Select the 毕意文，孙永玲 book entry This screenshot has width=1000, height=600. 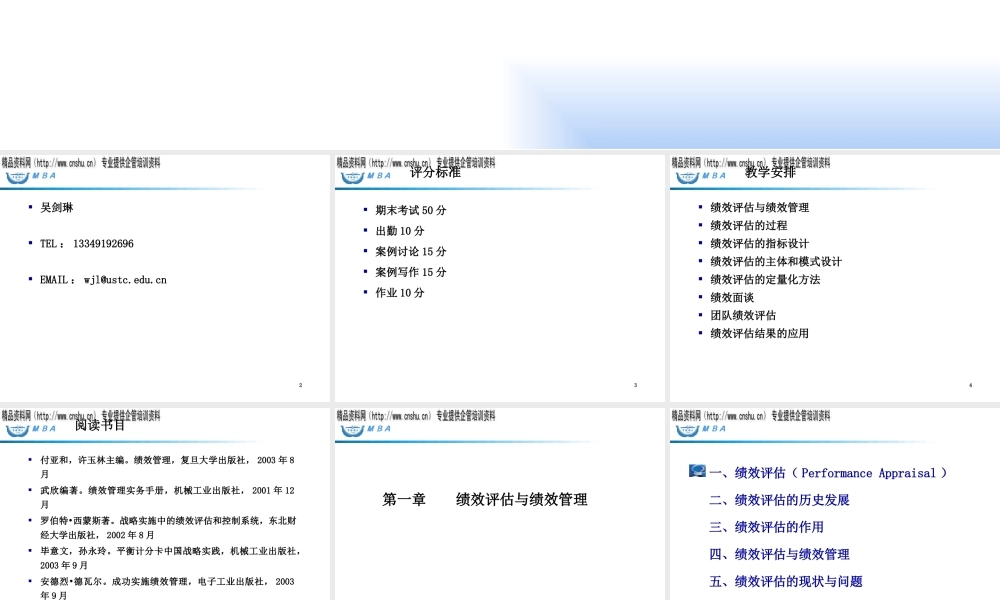(170, 558)
